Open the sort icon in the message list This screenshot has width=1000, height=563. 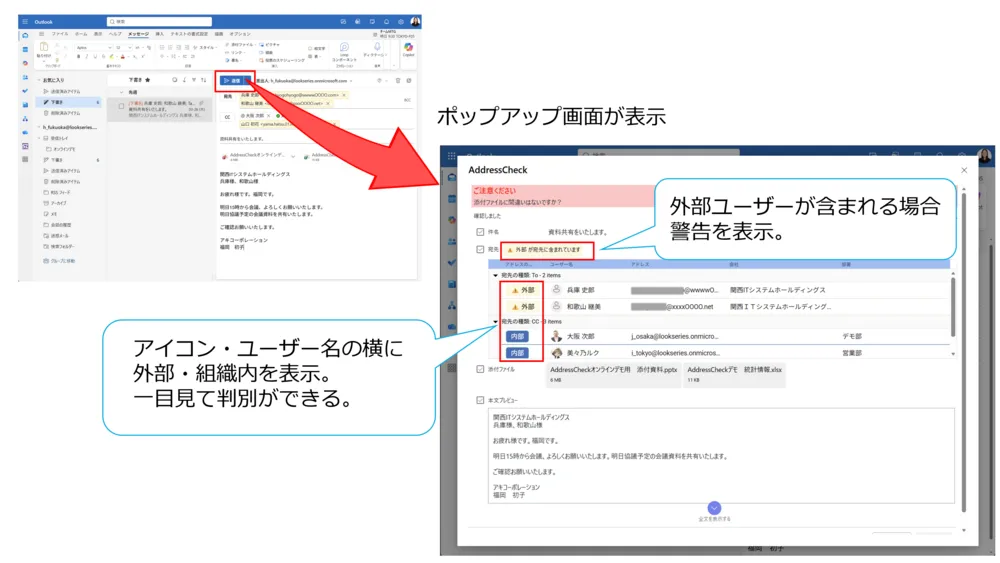pyautogui.click(x=203, y=80)
